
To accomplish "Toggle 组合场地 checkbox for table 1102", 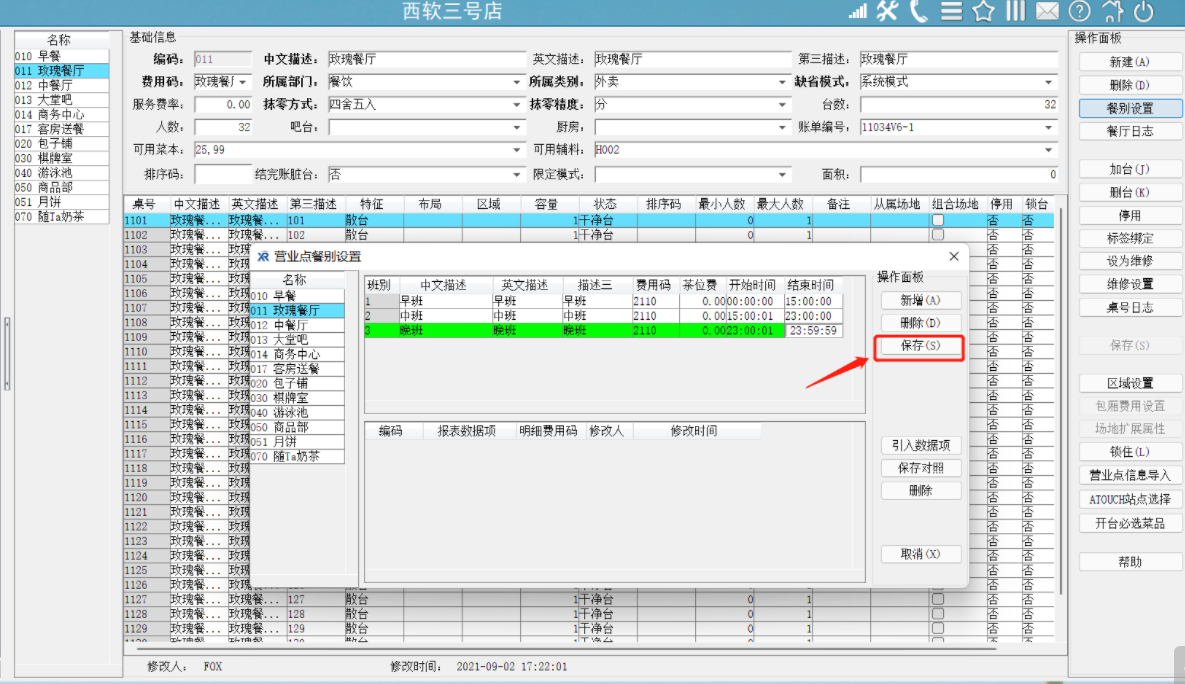I will [x=938, y=235].
